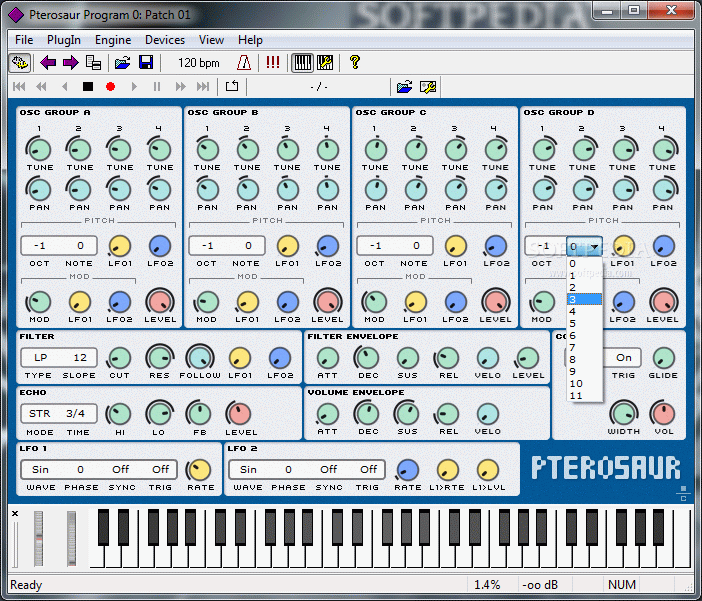
Task: Click the filter RES knob
Action: tap(159, 357)
